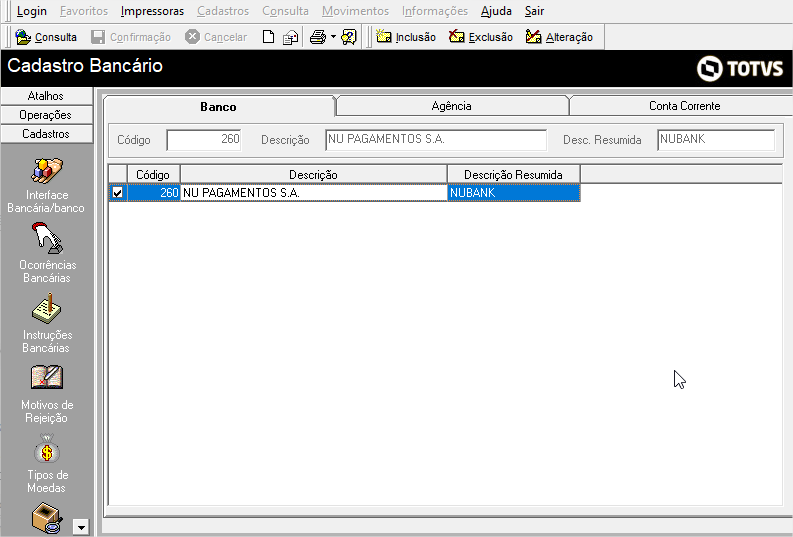Viewport: 793px width, 537px height.
Task: Click the Cancelar toolbar button
Action: (x=216, y=37)
